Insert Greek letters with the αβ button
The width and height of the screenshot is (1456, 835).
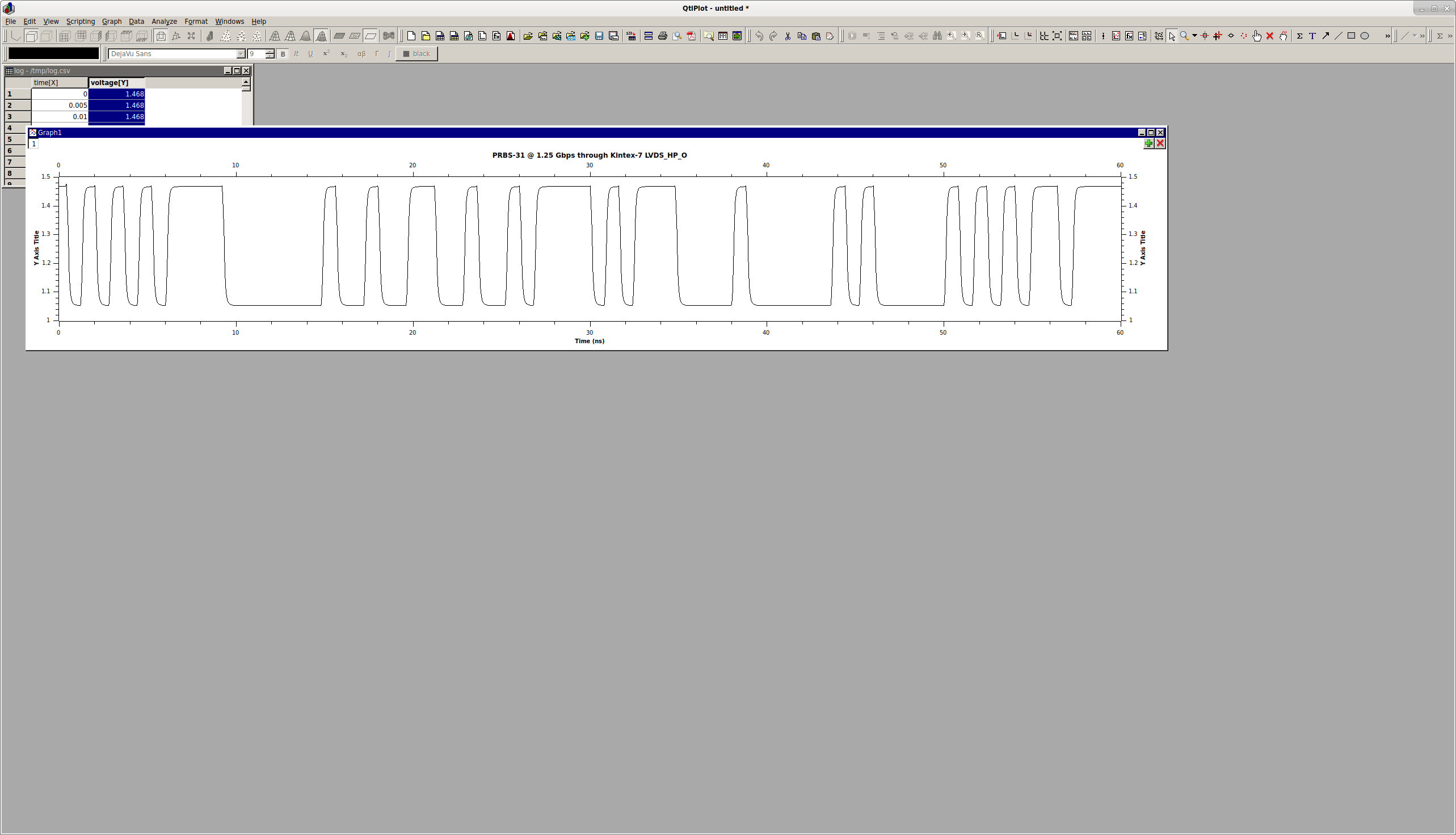pyautogui.click(x=361, y=54)
